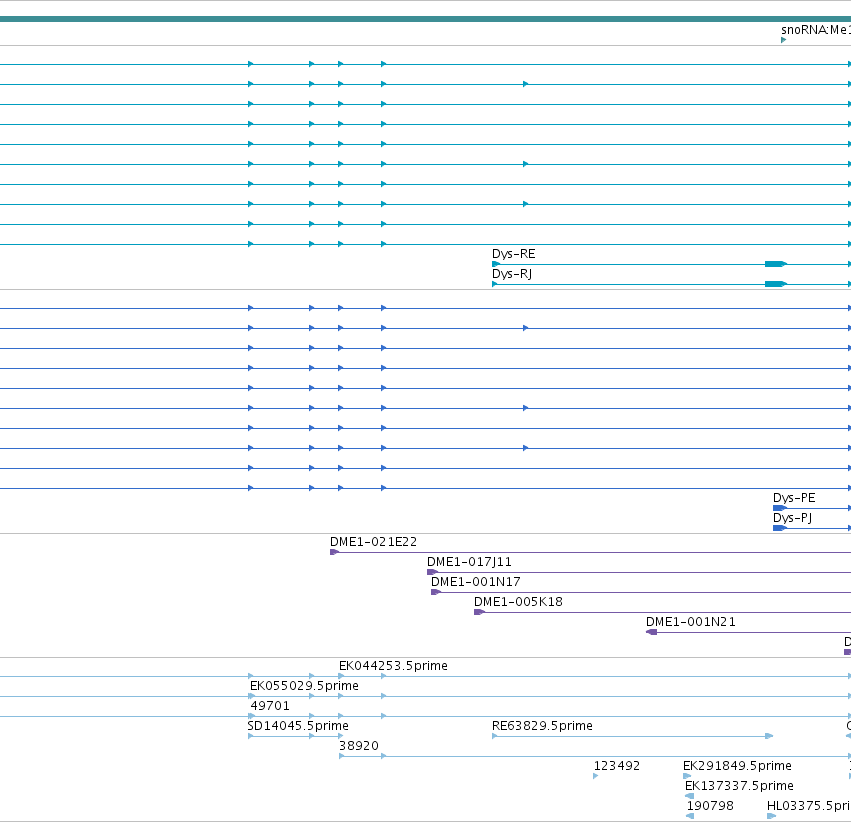Click the Dys-RJ thick exon block

[x=776, y=284]
